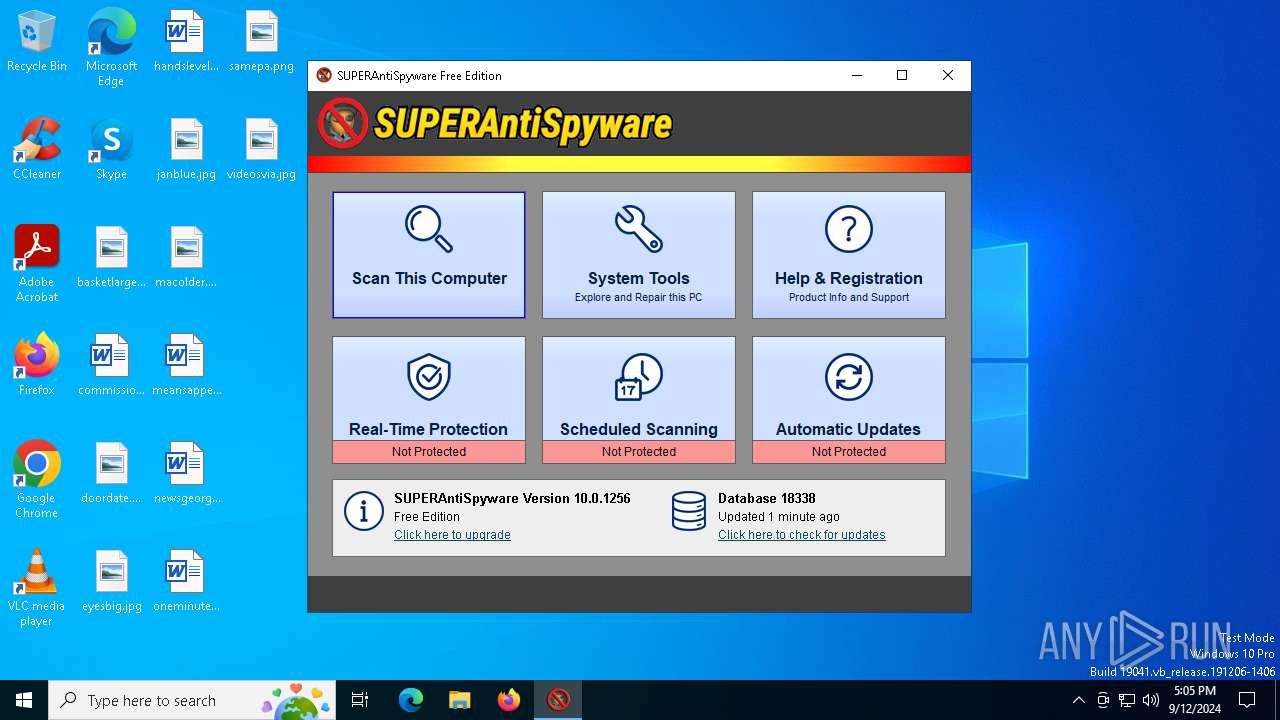Click the Scan This Computer magnifier icon
The height and width of the screenshot is (720, 1280).
(429, 229)
